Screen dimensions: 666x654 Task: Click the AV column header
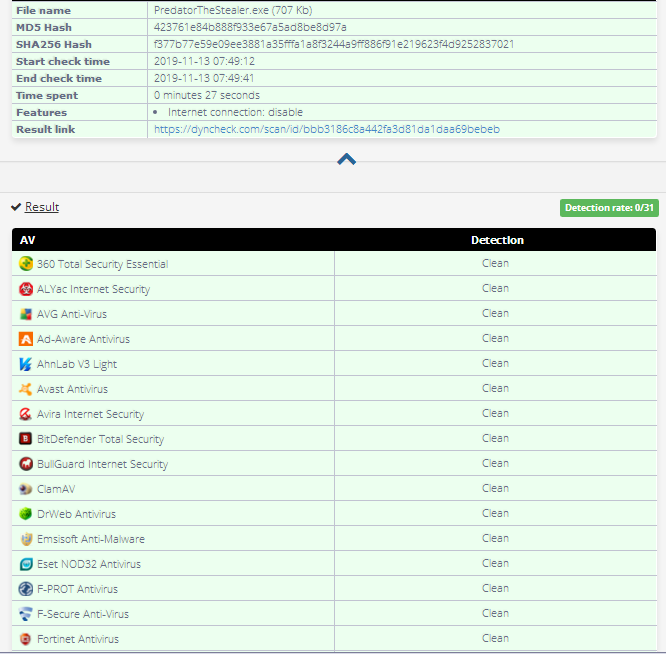point(28,240)
